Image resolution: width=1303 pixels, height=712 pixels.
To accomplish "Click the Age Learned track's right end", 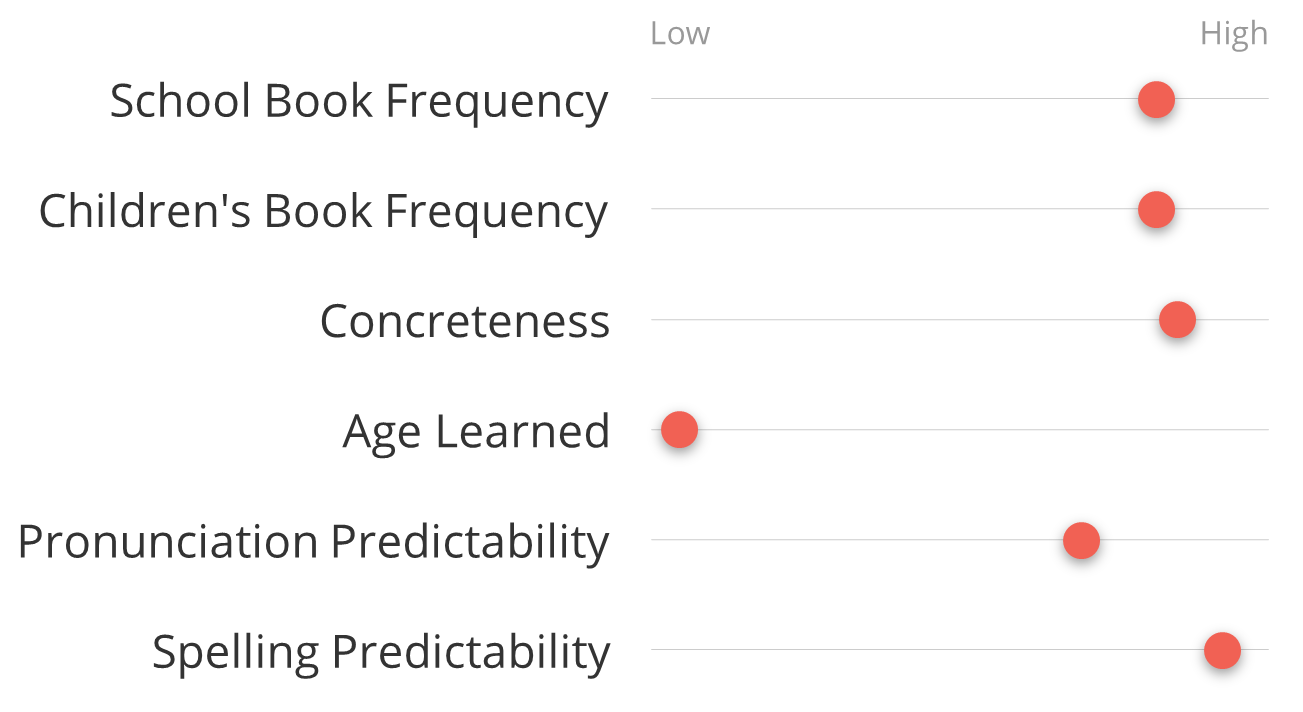I will 1264,430.
